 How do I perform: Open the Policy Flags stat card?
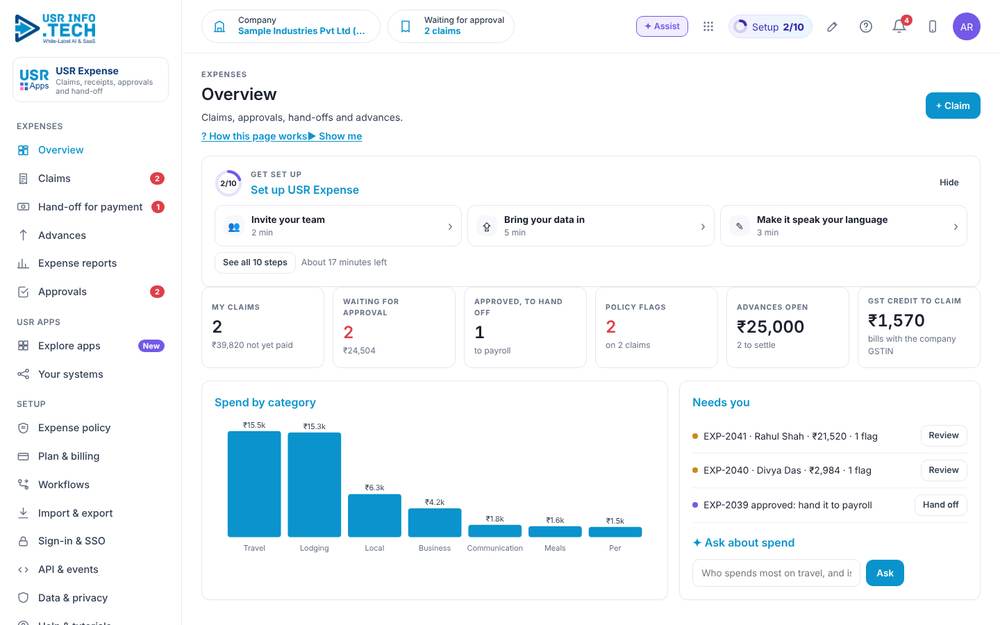pos(656,327)
